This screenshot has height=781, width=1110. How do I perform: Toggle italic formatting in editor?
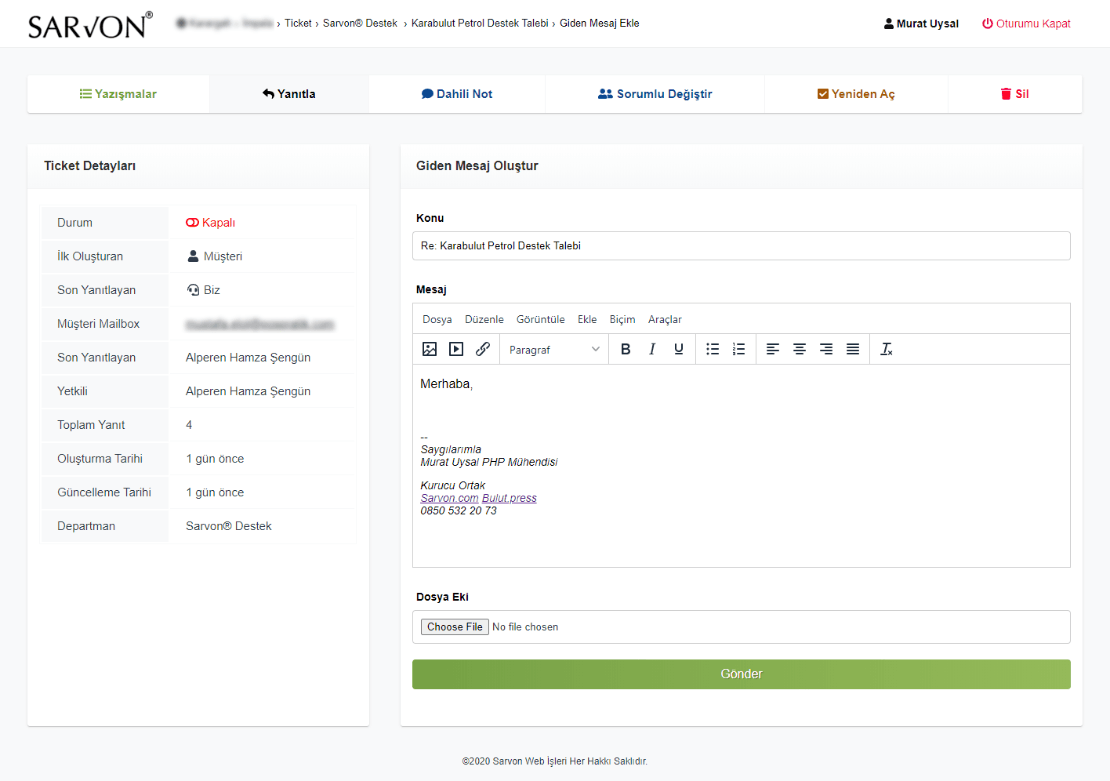(x=652, y=349)
